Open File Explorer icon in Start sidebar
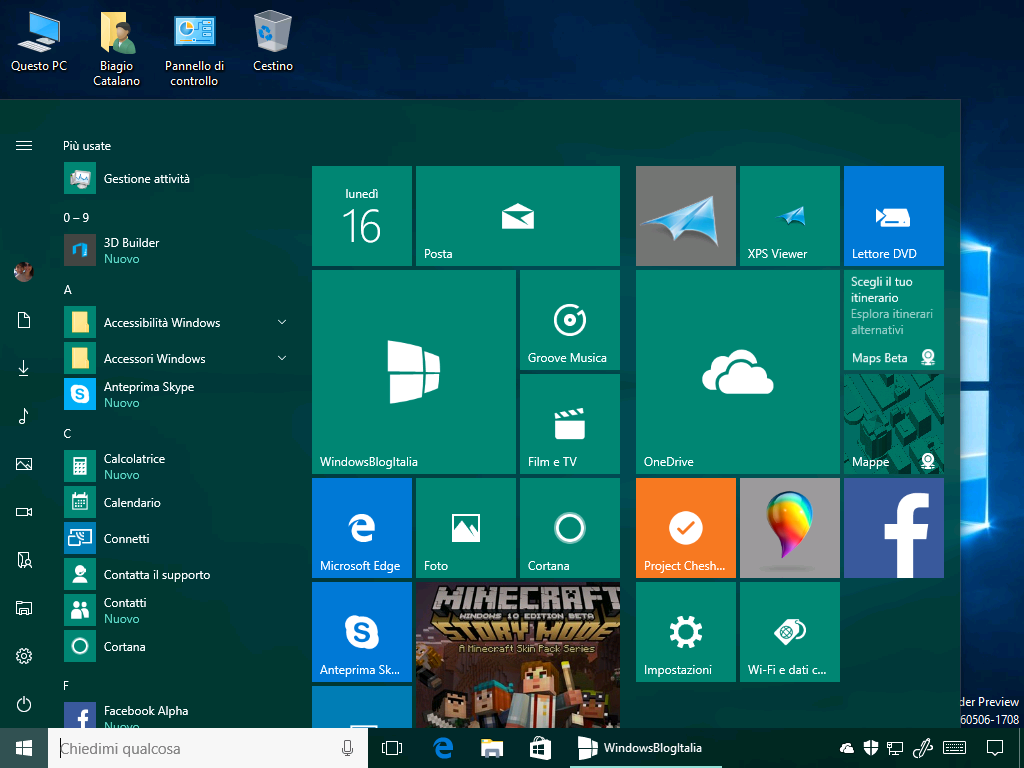 24,608
